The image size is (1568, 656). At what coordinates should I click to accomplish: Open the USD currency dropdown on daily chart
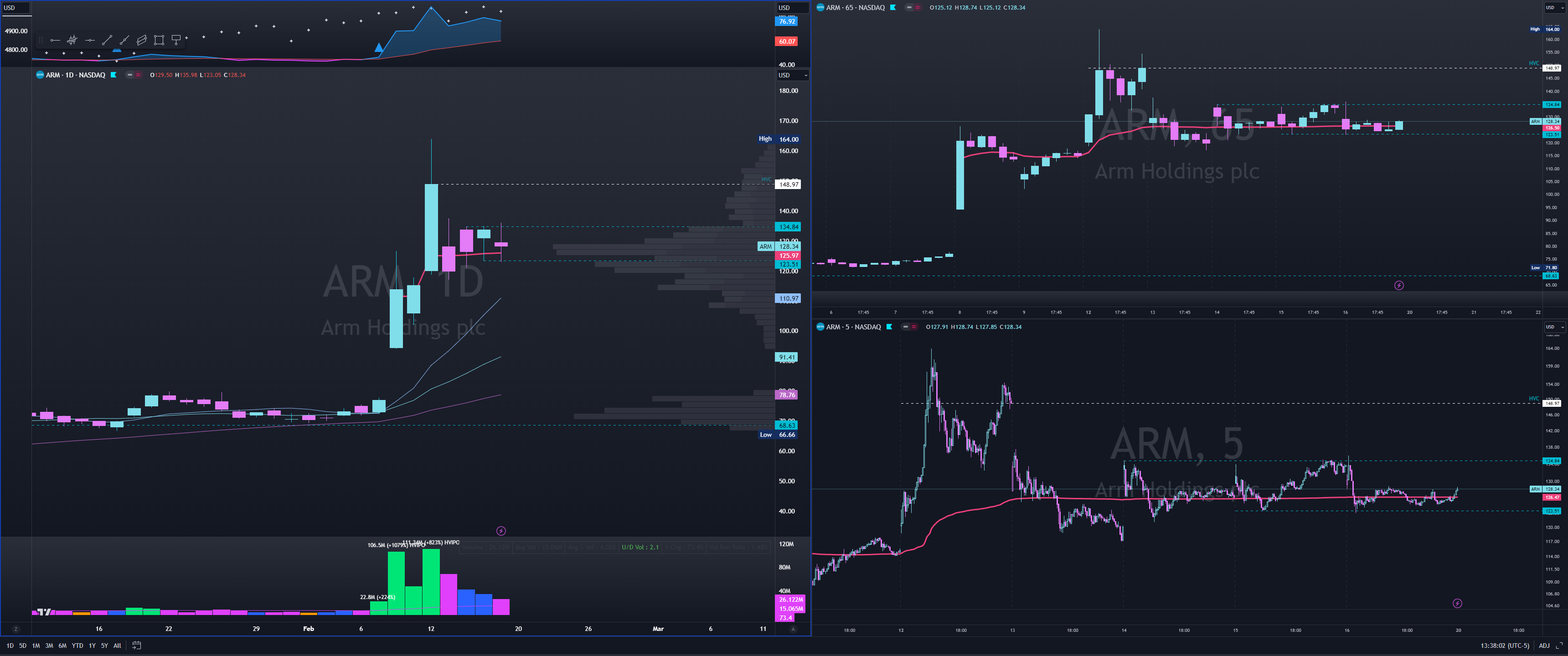coord(793,76)
